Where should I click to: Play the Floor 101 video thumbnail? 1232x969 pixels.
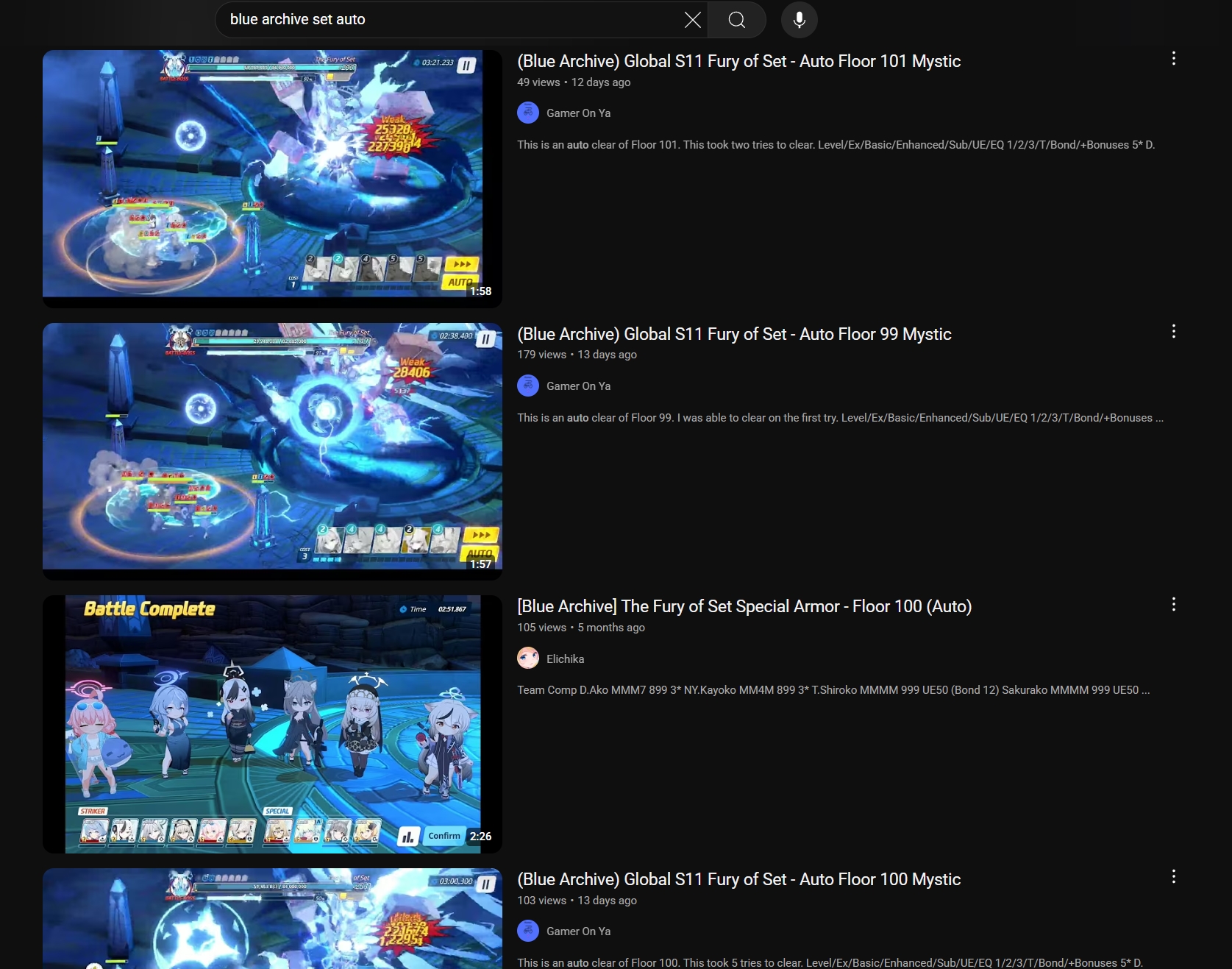pyautogui.click(x=272, y=179)
